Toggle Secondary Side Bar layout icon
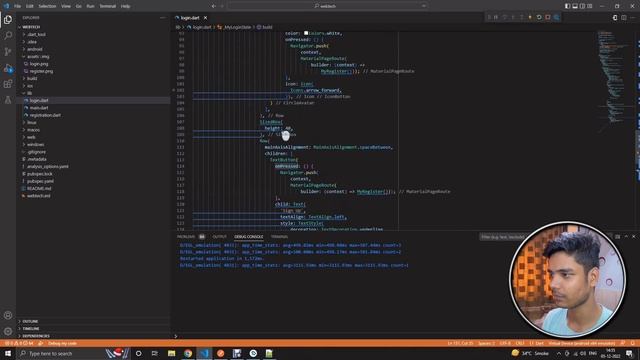640x360 pixels. [582, 6]
